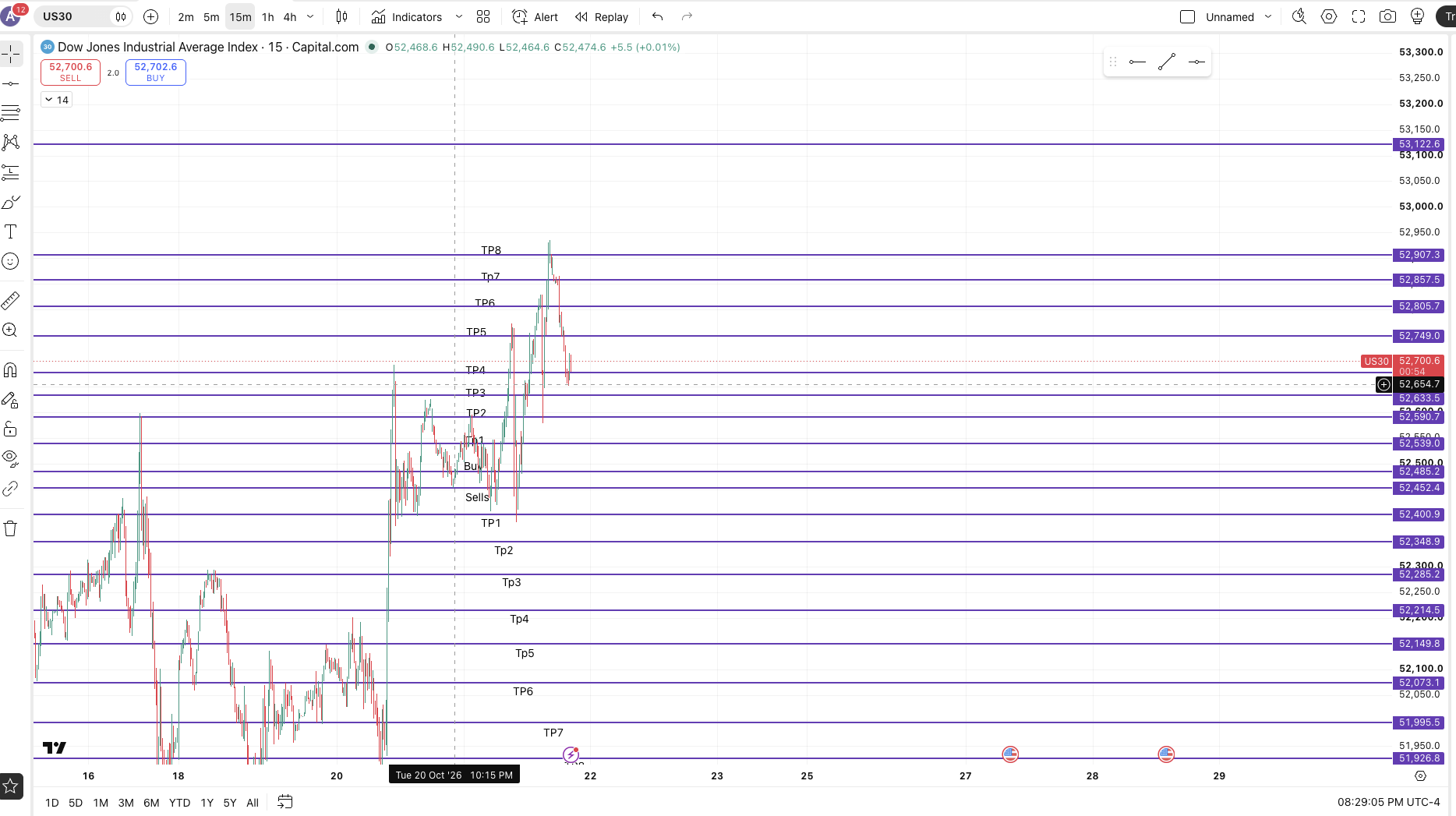The image size is (1456, 816).
Task: Open favorites star in bottom-left corner
Action: 11,786
